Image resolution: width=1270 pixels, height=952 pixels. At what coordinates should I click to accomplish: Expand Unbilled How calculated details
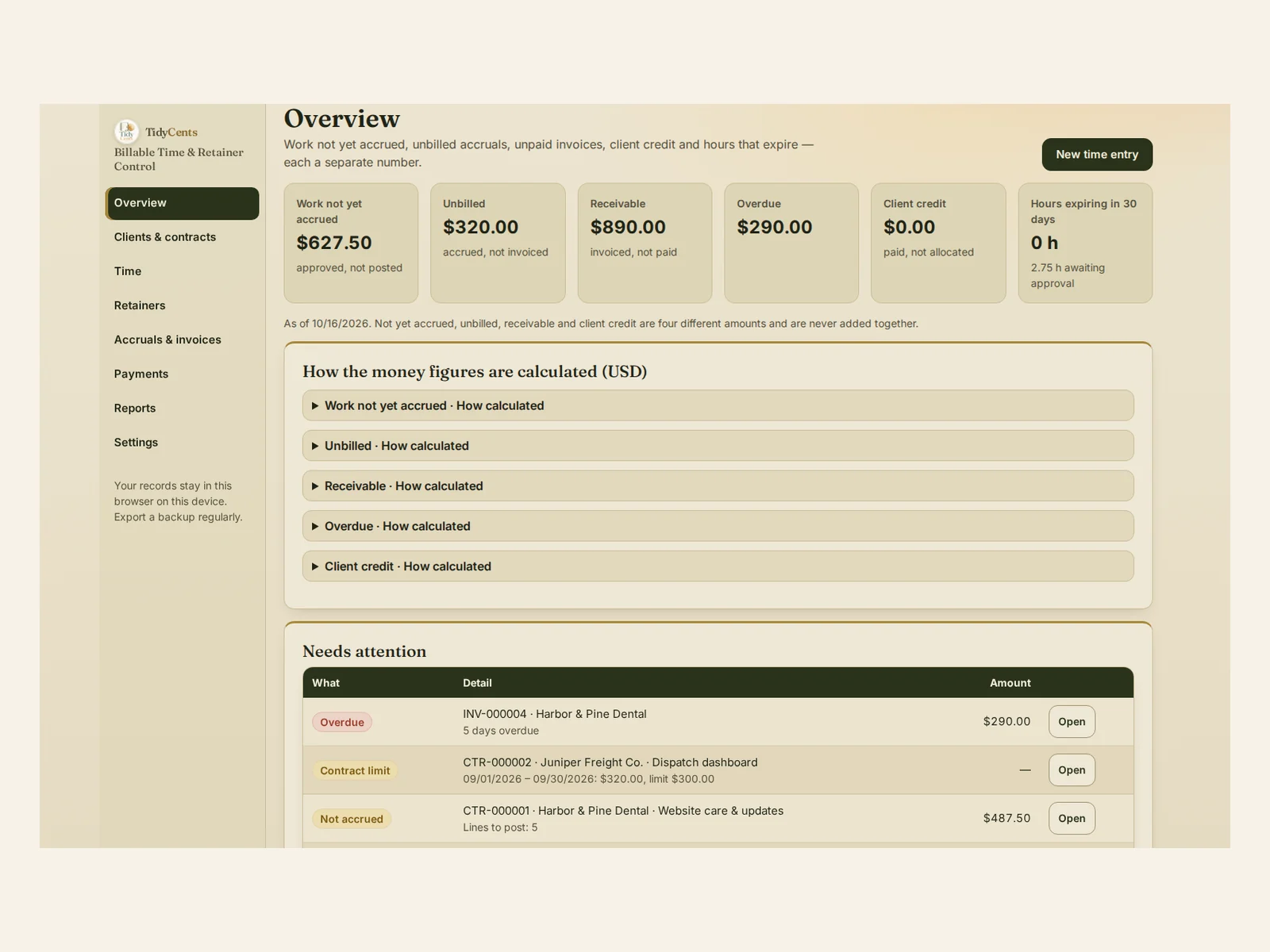pos(718,446)
